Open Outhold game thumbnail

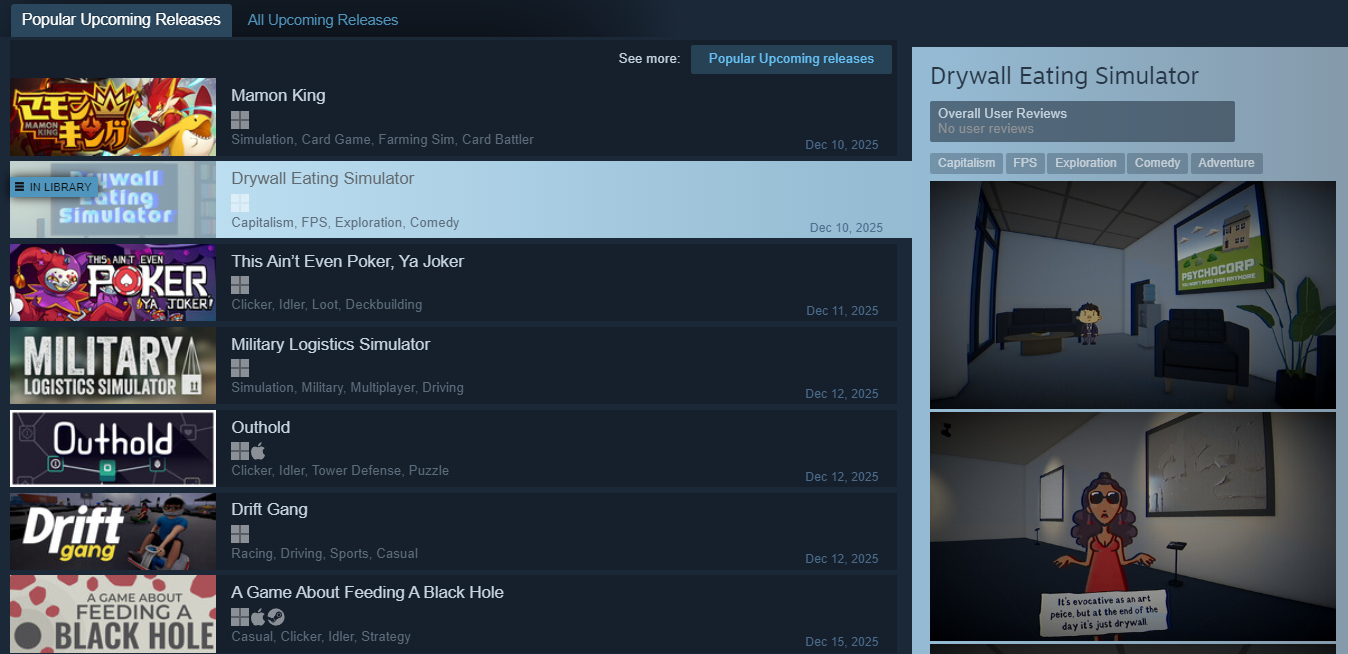(x=113, y=449)
